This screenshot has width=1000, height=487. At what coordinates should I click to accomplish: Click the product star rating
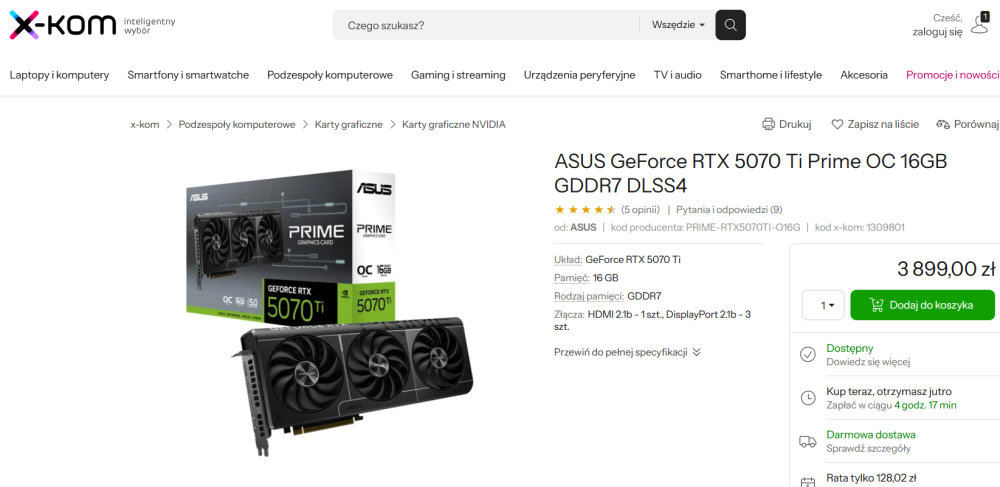point(585,209)
